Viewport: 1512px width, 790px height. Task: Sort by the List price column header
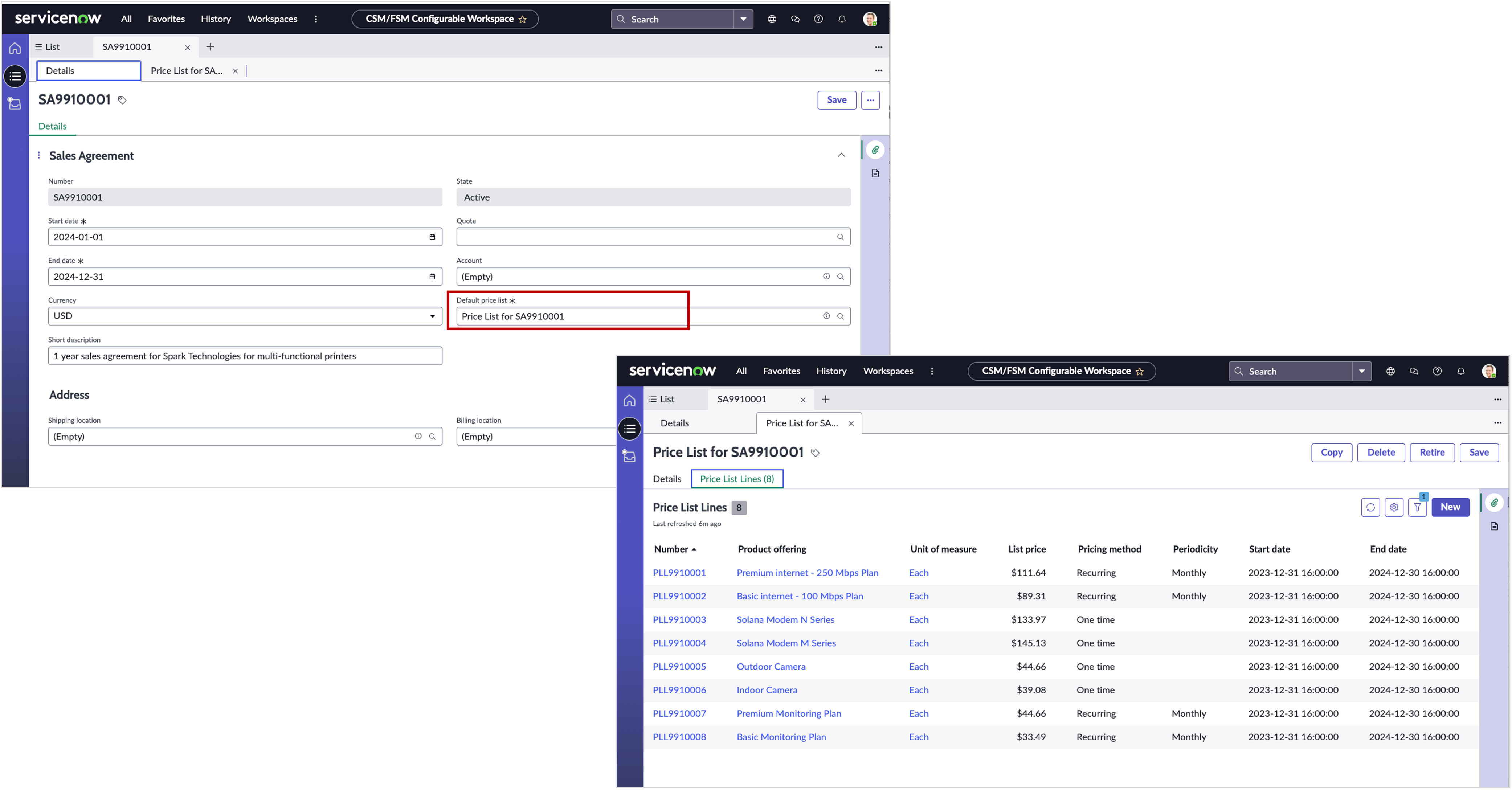1027,549
